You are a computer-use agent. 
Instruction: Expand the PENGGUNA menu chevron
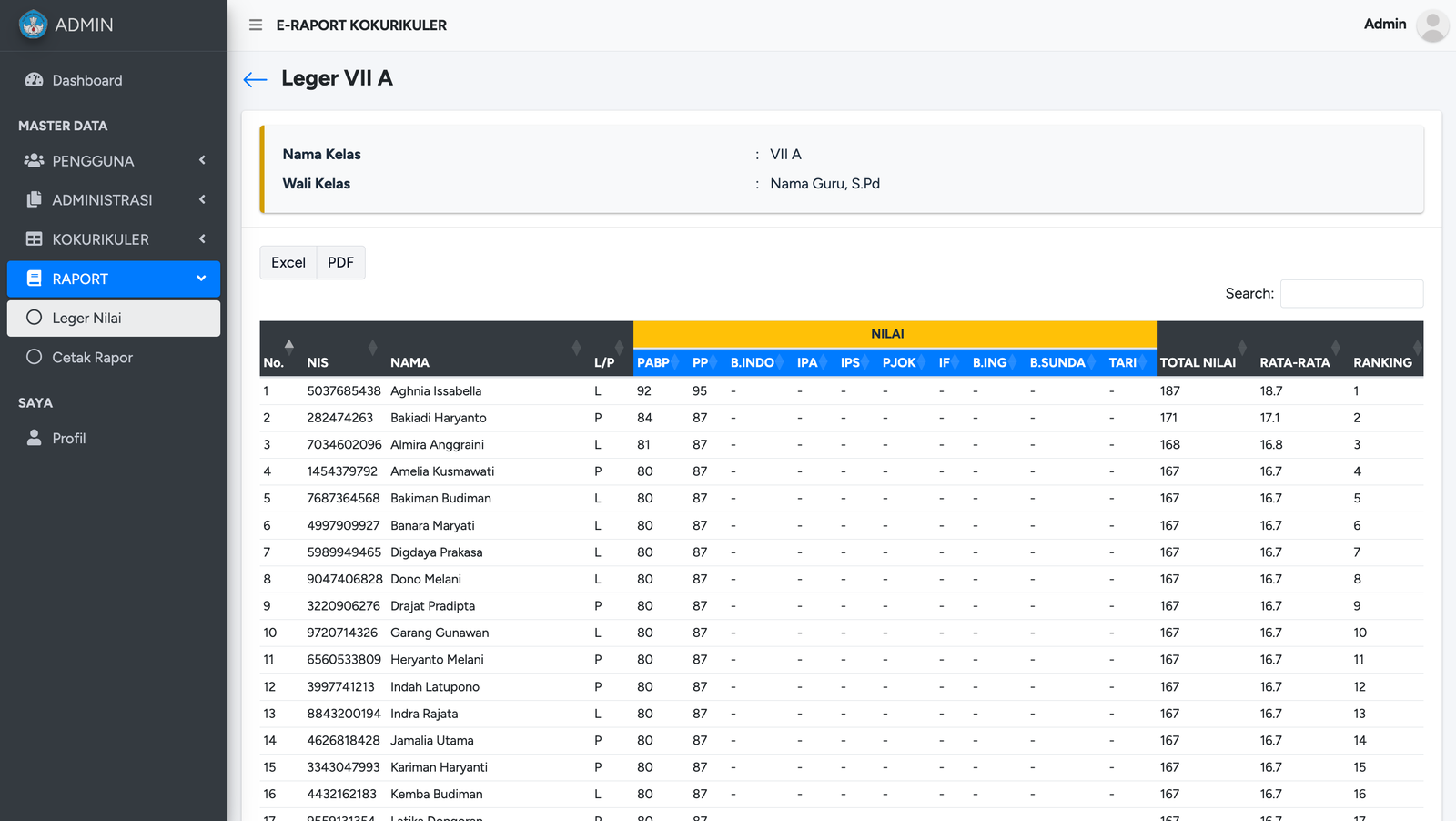[202, 160]
